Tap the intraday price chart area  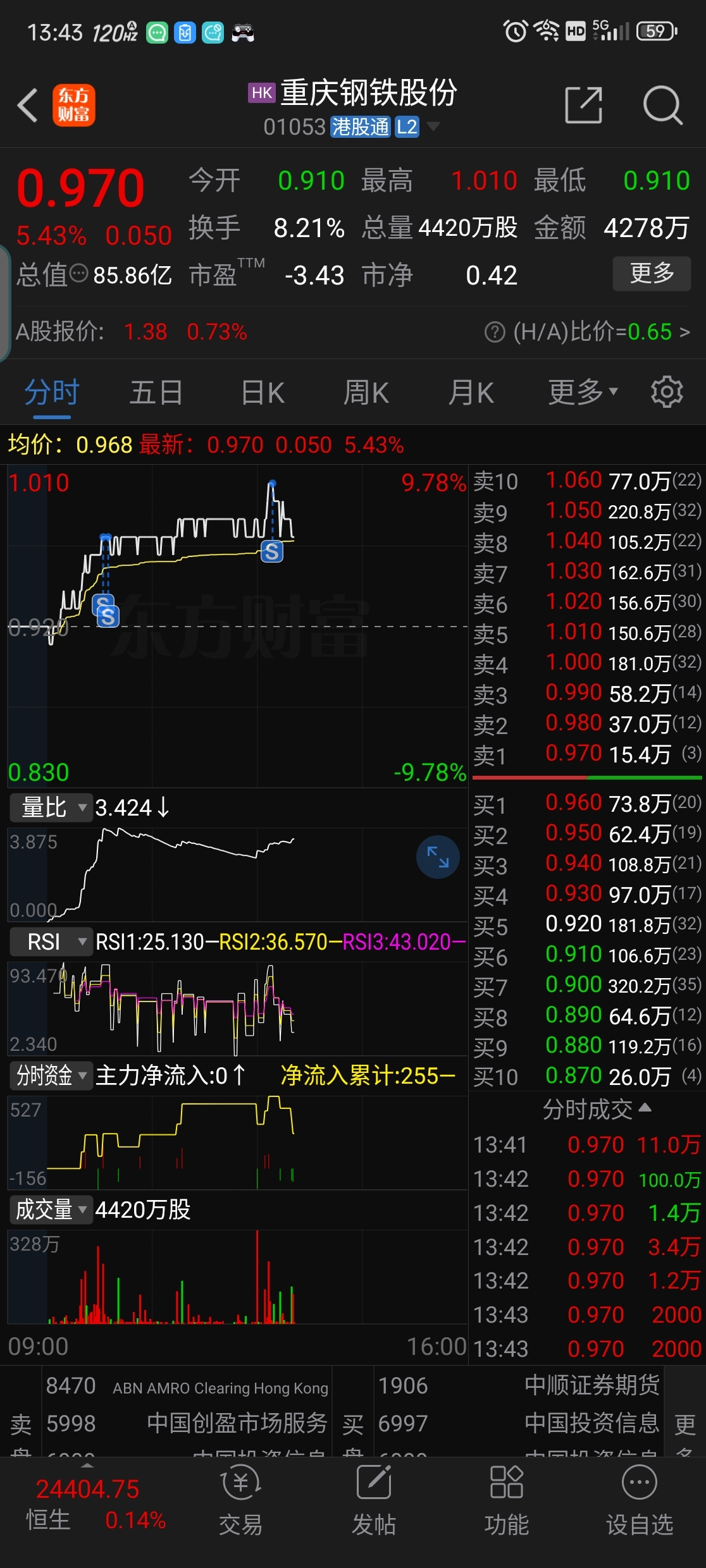[238, 626]
